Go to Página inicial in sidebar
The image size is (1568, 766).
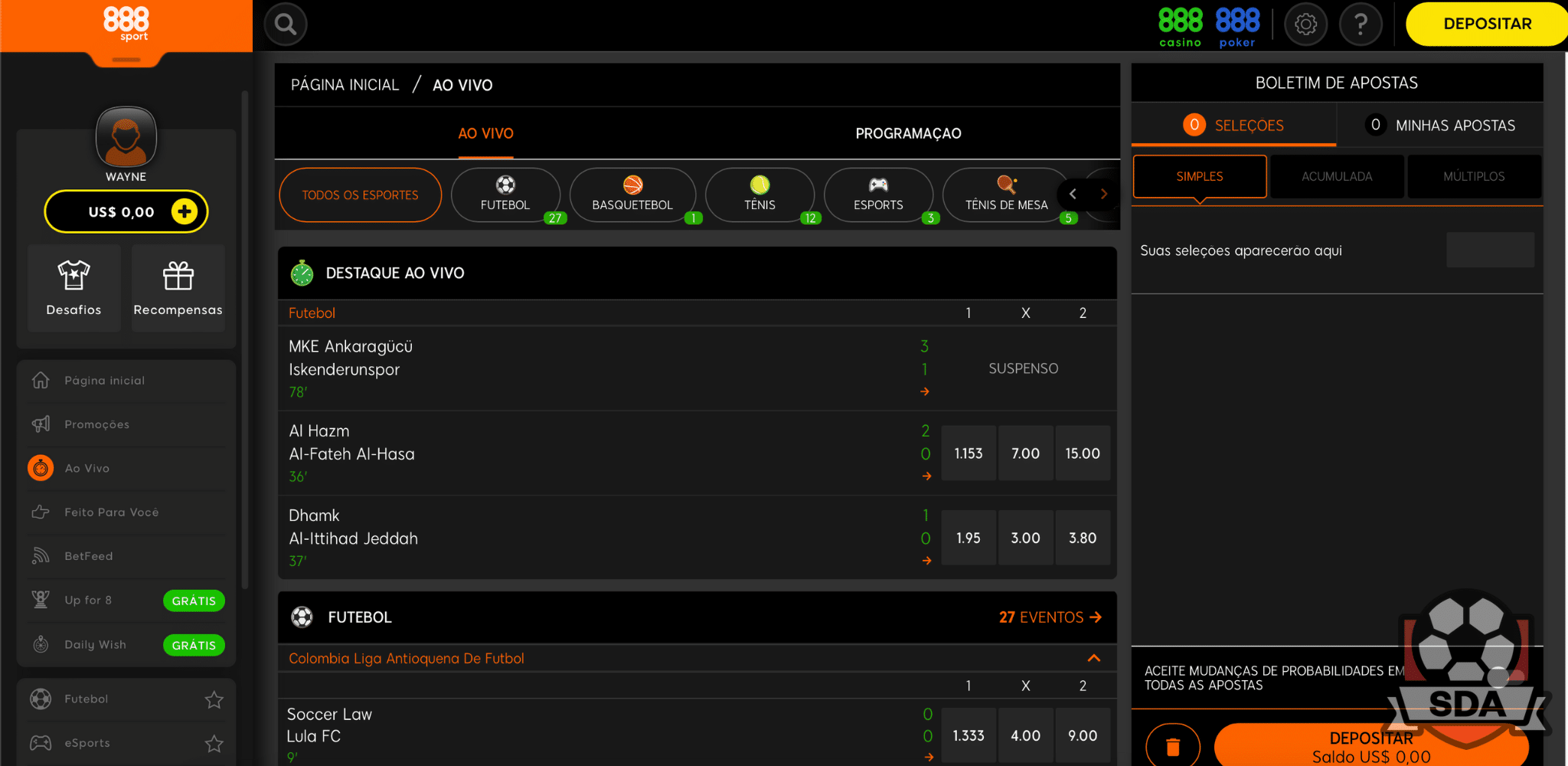coord(126,381)
